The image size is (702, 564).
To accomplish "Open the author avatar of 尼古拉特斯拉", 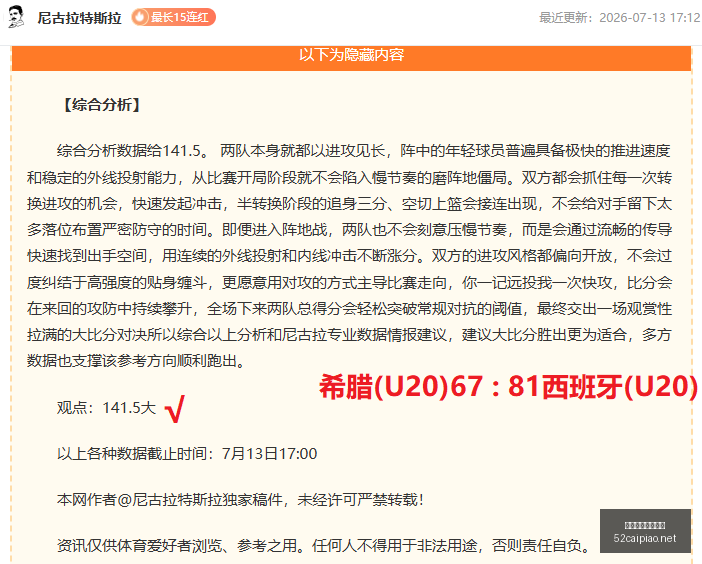I will [16, 17].
